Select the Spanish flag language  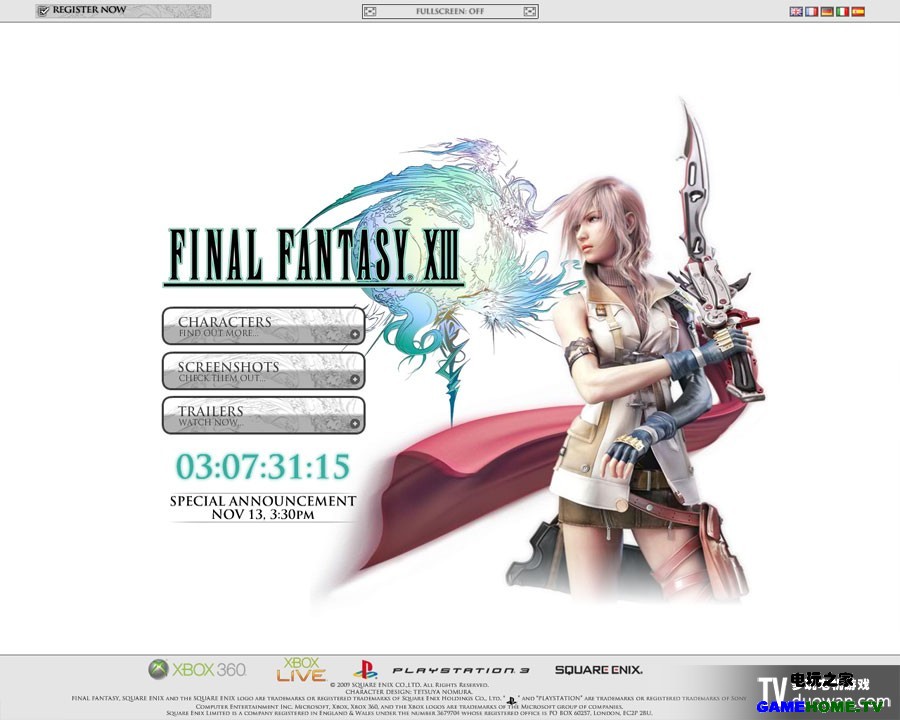pyautogui.click(x=858, y=11)
